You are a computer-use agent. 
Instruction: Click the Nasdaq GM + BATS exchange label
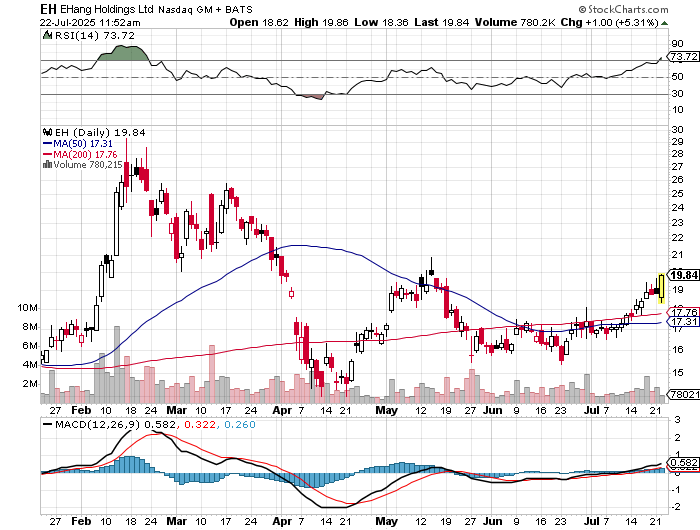[x=205, y=9]
